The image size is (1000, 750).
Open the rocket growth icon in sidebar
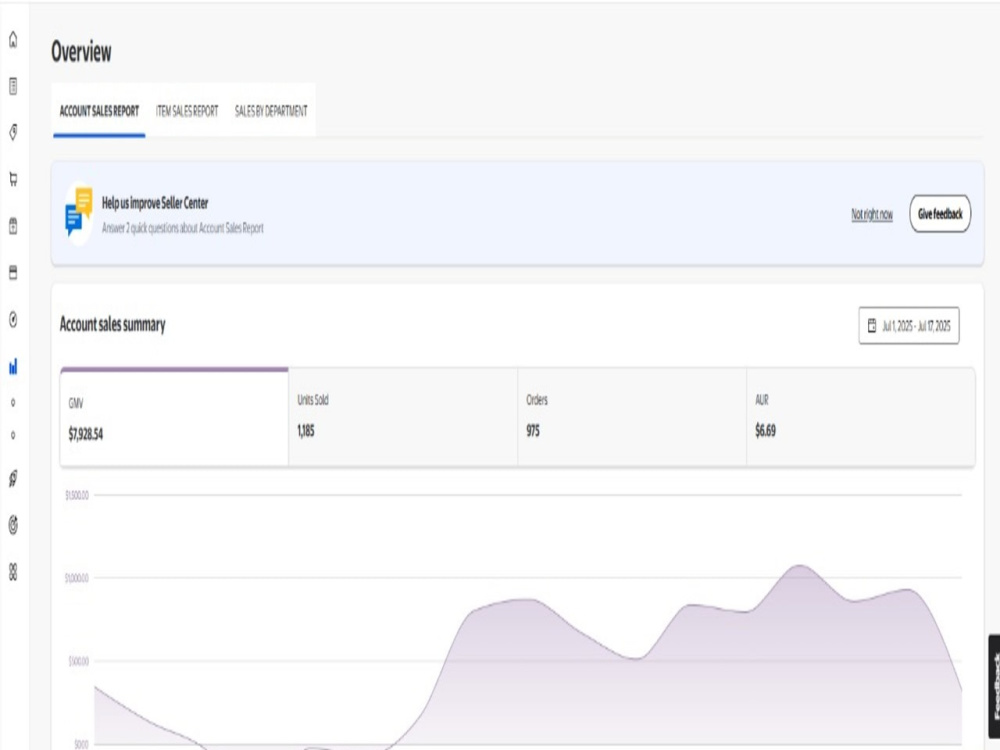pyautogui.click(x=13, y=478)
